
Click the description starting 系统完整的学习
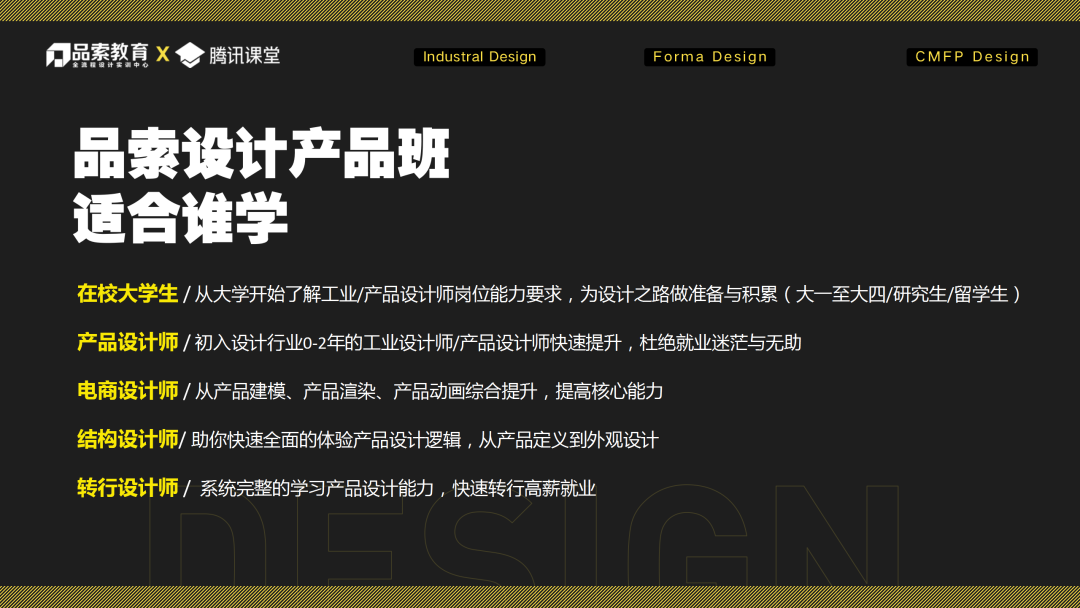(397, 489)
